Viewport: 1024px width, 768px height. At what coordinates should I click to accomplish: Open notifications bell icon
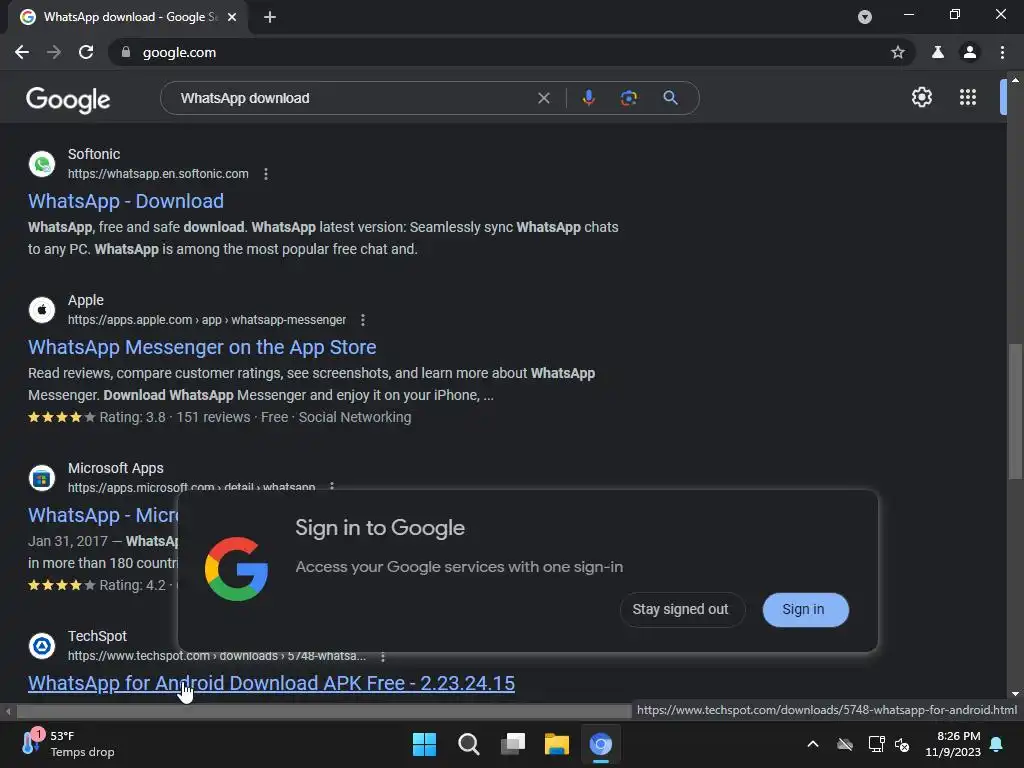997,744
